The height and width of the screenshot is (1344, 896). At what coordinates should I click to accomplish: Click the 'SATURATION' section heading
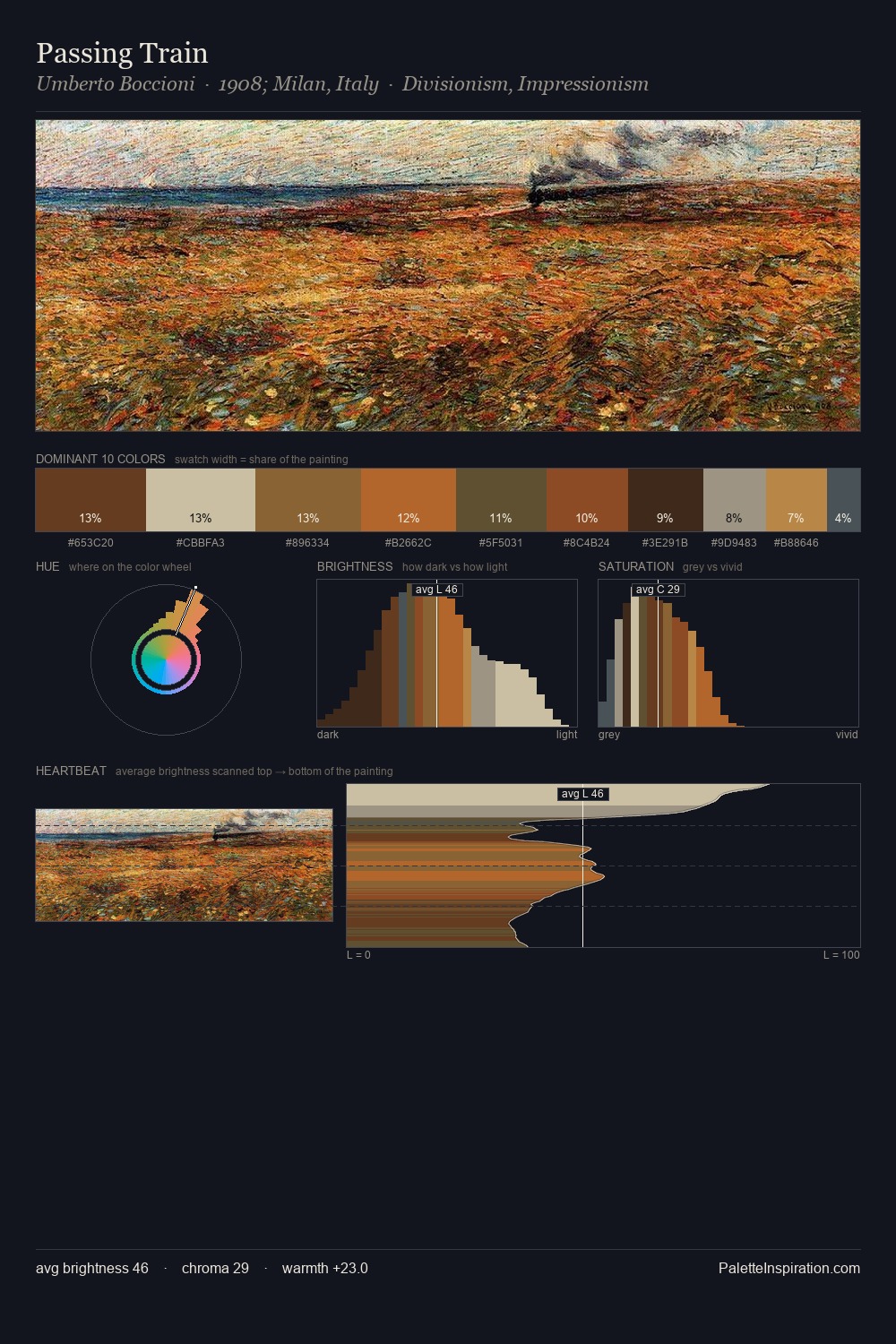pos(636,566)
